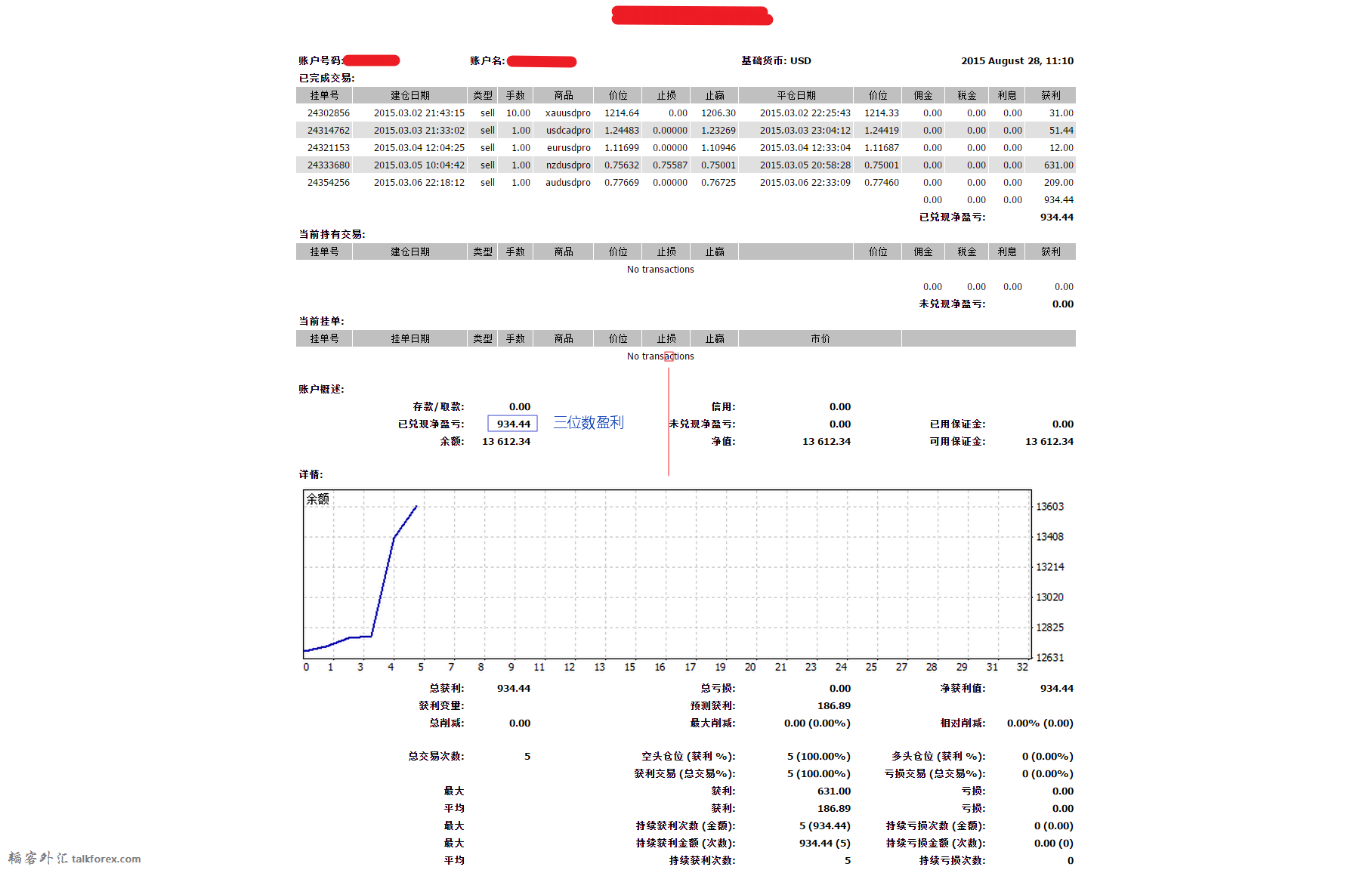Image resolution: width=1372 pixels, height=870 pixels.
Task: Click report date 2015 August 28, 11:10
Action: [x=1017, y=61]
